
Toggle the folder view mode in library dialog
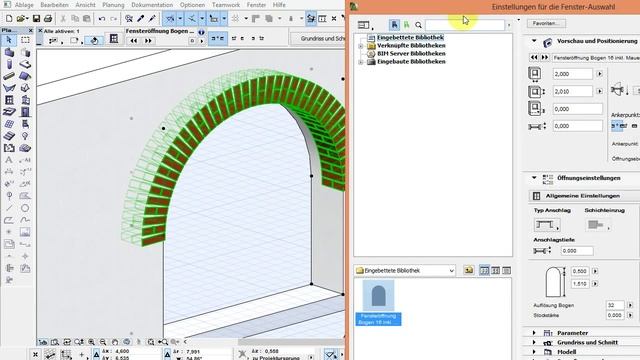[394, 25]
